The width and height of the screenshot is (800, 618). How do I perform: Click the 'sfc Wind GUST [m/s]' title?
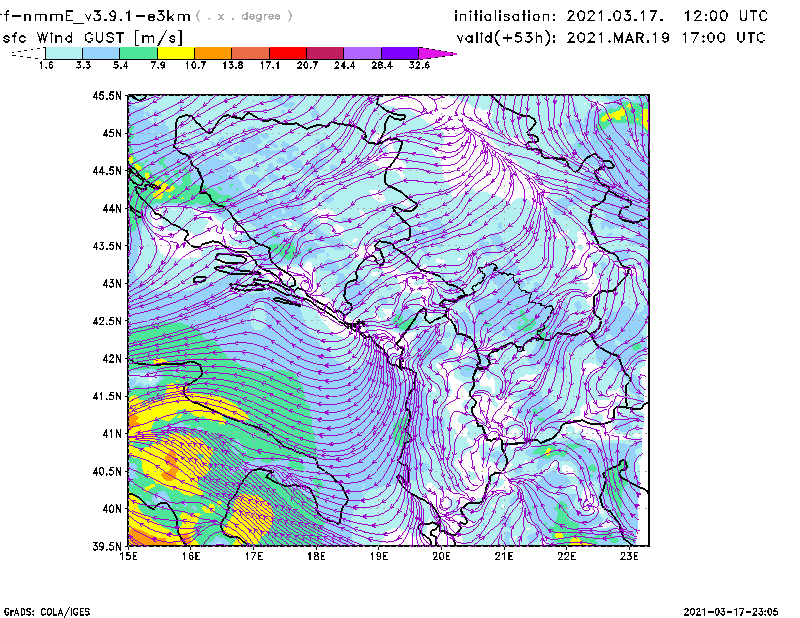tap(93, 38)
